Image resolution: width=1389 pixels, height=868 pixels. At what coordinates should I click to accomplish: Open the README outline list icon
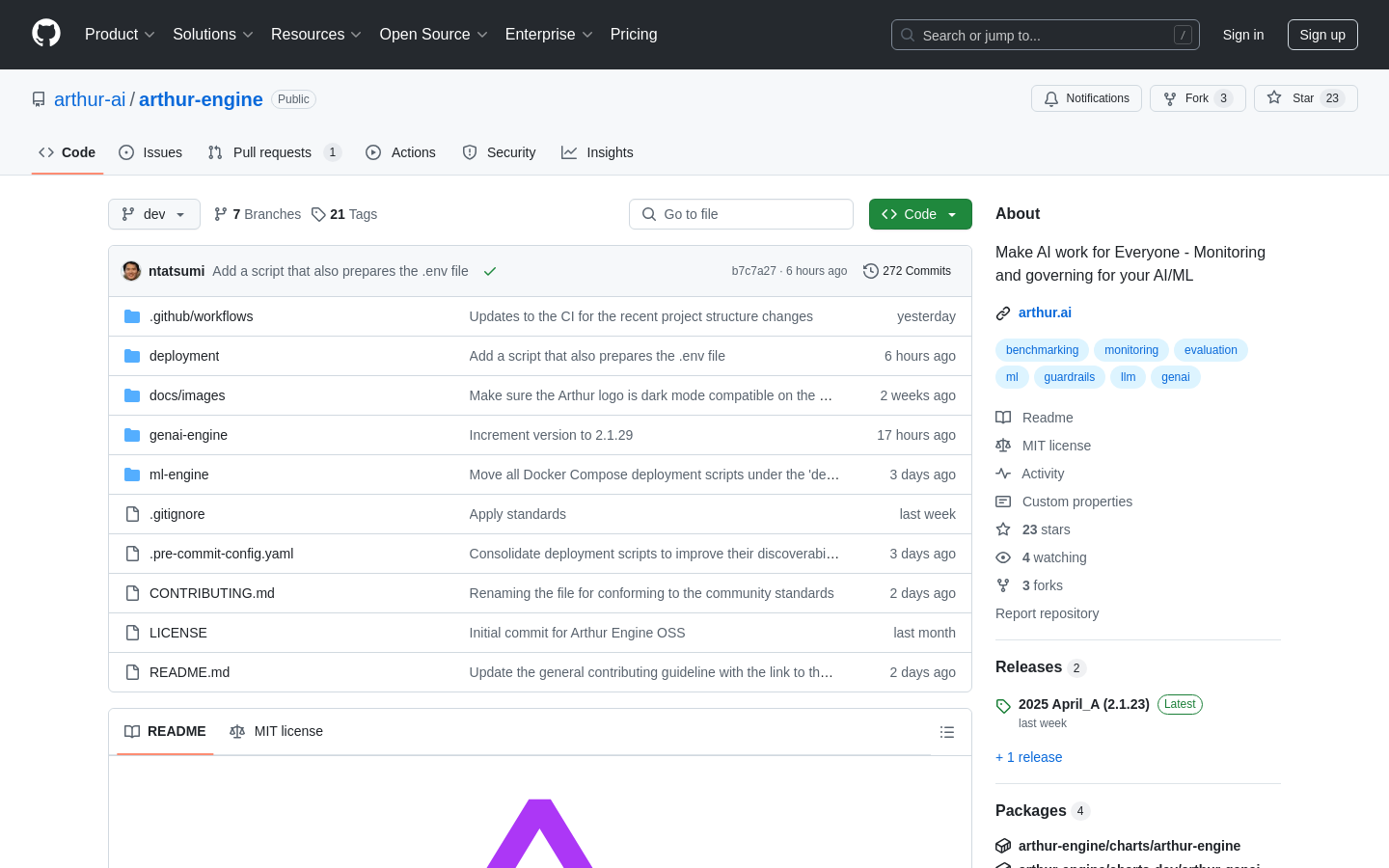coord(947,732)
